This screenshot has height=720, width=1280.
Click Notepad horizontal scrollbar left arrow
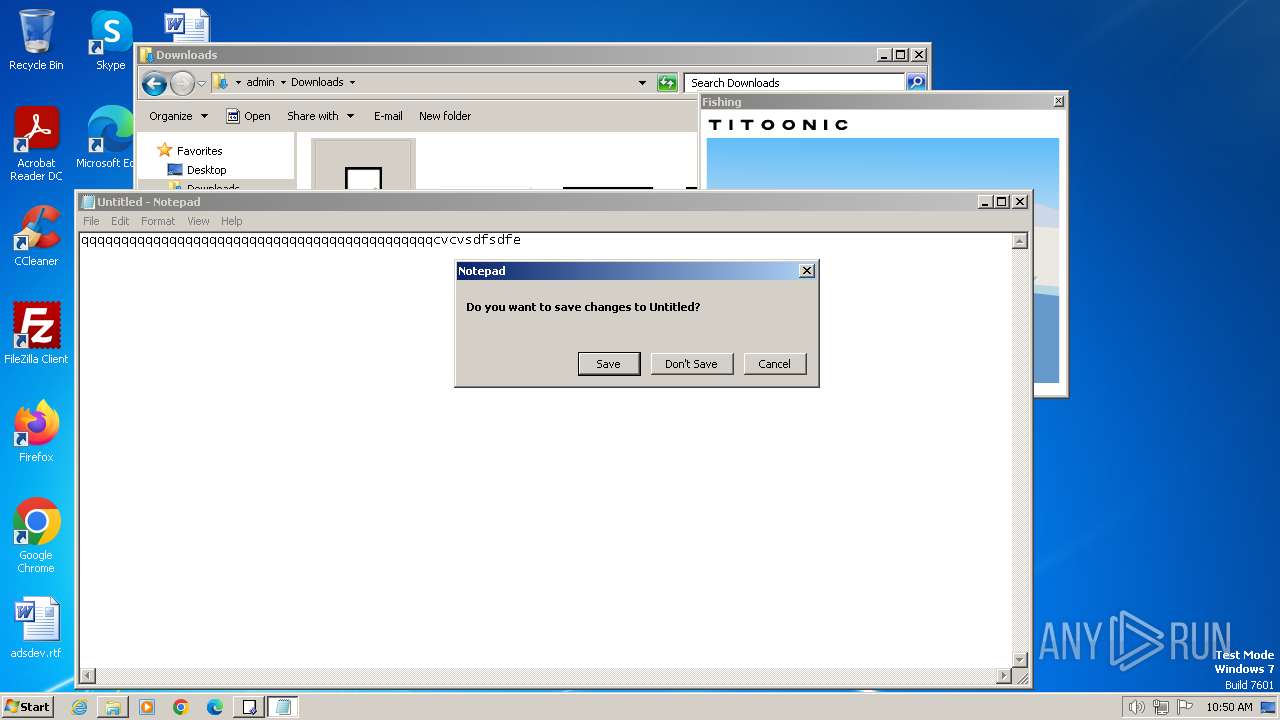tap(87, 677)
